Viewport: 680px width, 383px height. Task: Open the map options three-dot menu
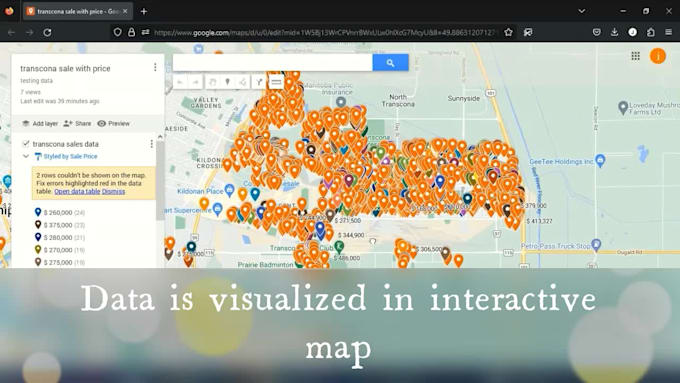pos(155,67)
